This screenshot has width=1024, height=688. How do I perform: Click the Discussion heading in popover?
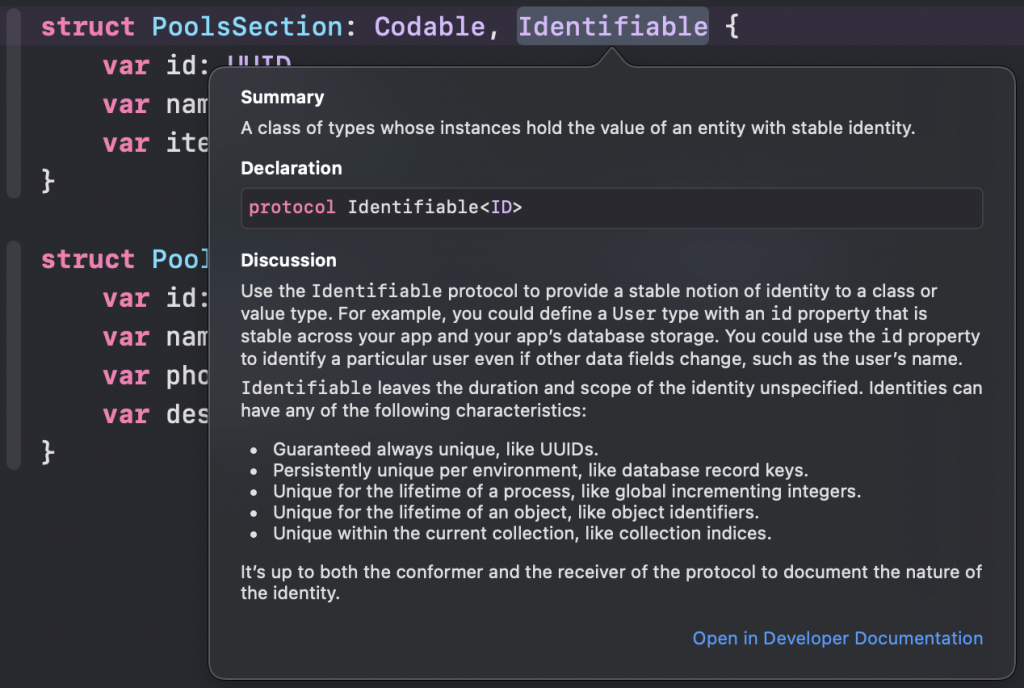click(288, 260)
